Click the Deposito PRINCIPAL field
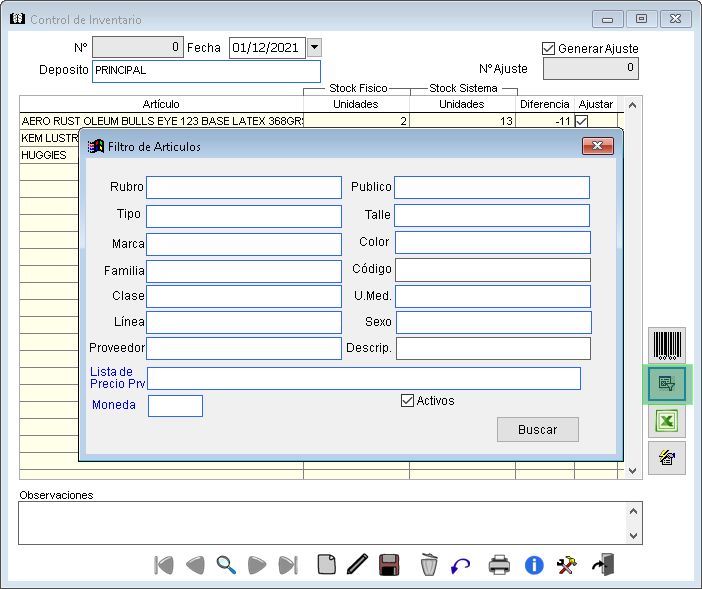This screenshot has width=702, height=589. (206, 71)
